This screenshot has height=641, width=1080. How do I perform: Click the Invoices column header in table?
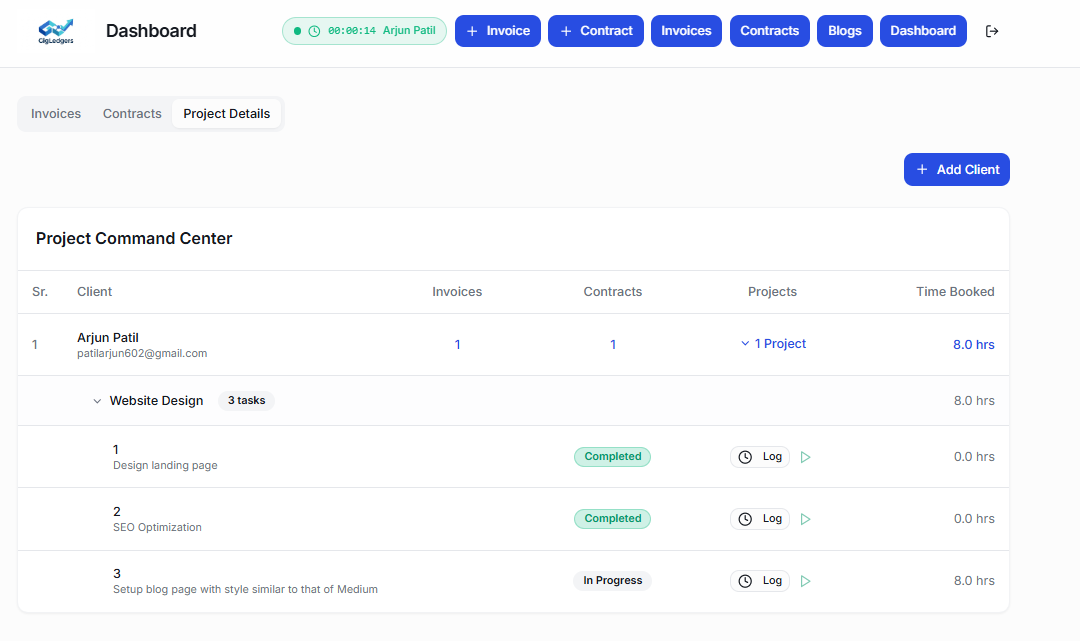457,292
